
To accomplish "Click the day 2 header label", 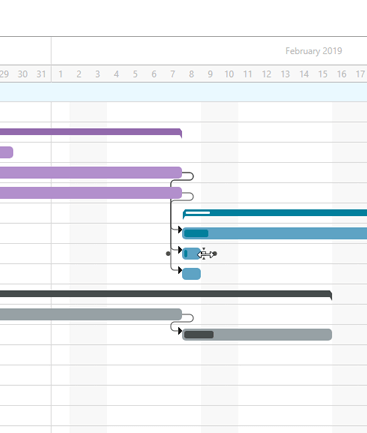I will tap(79, 74).
